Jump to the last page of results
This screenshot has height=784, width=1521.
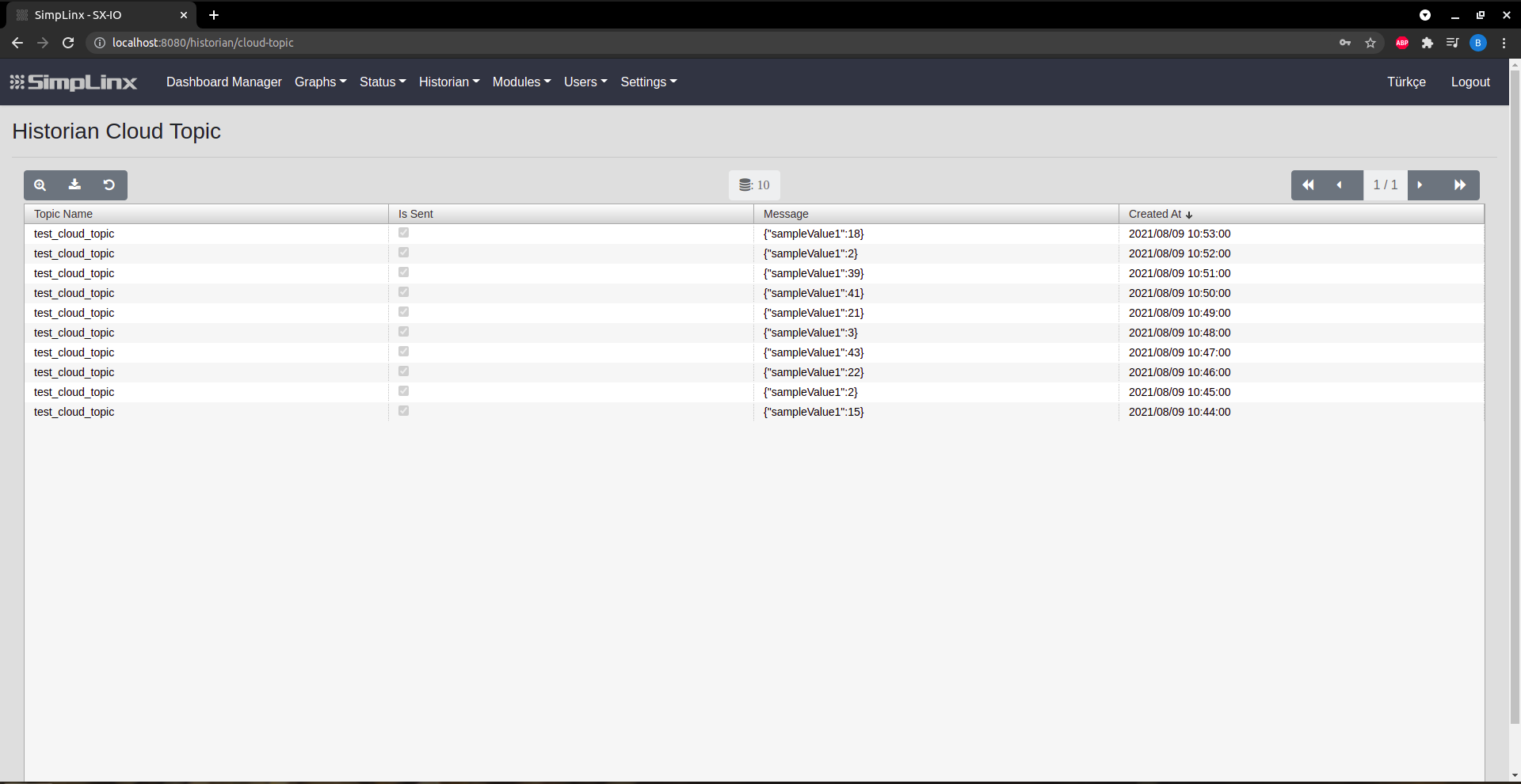pos(1460,185)
